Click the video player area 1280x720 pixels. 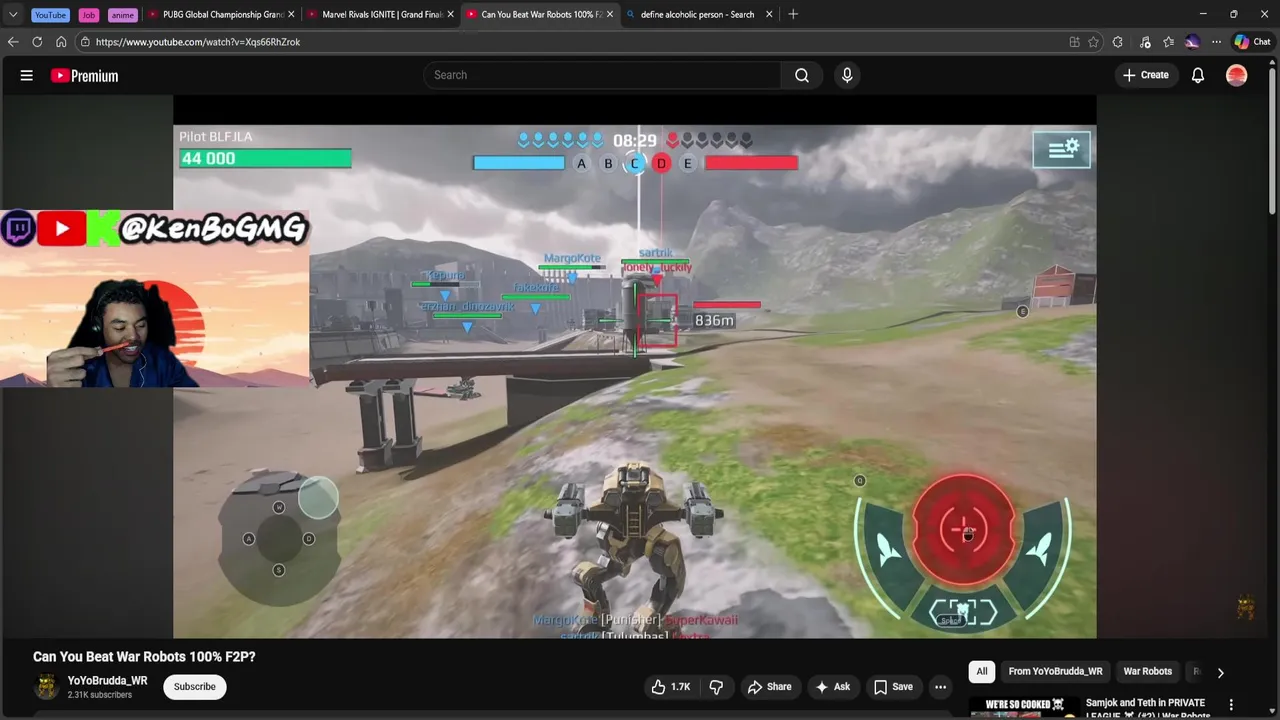[x=634, y=367]
